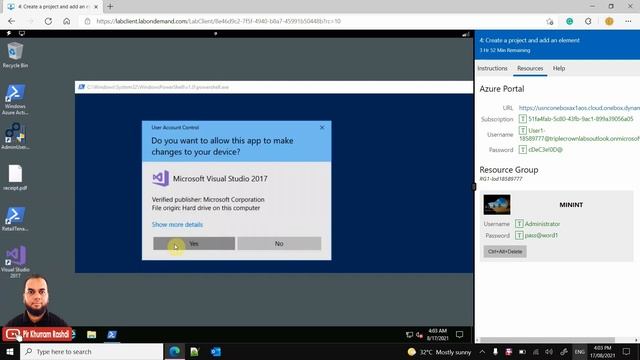Open the browser extensions icon
Screen dimensions: 640x360
coord(588,21)
